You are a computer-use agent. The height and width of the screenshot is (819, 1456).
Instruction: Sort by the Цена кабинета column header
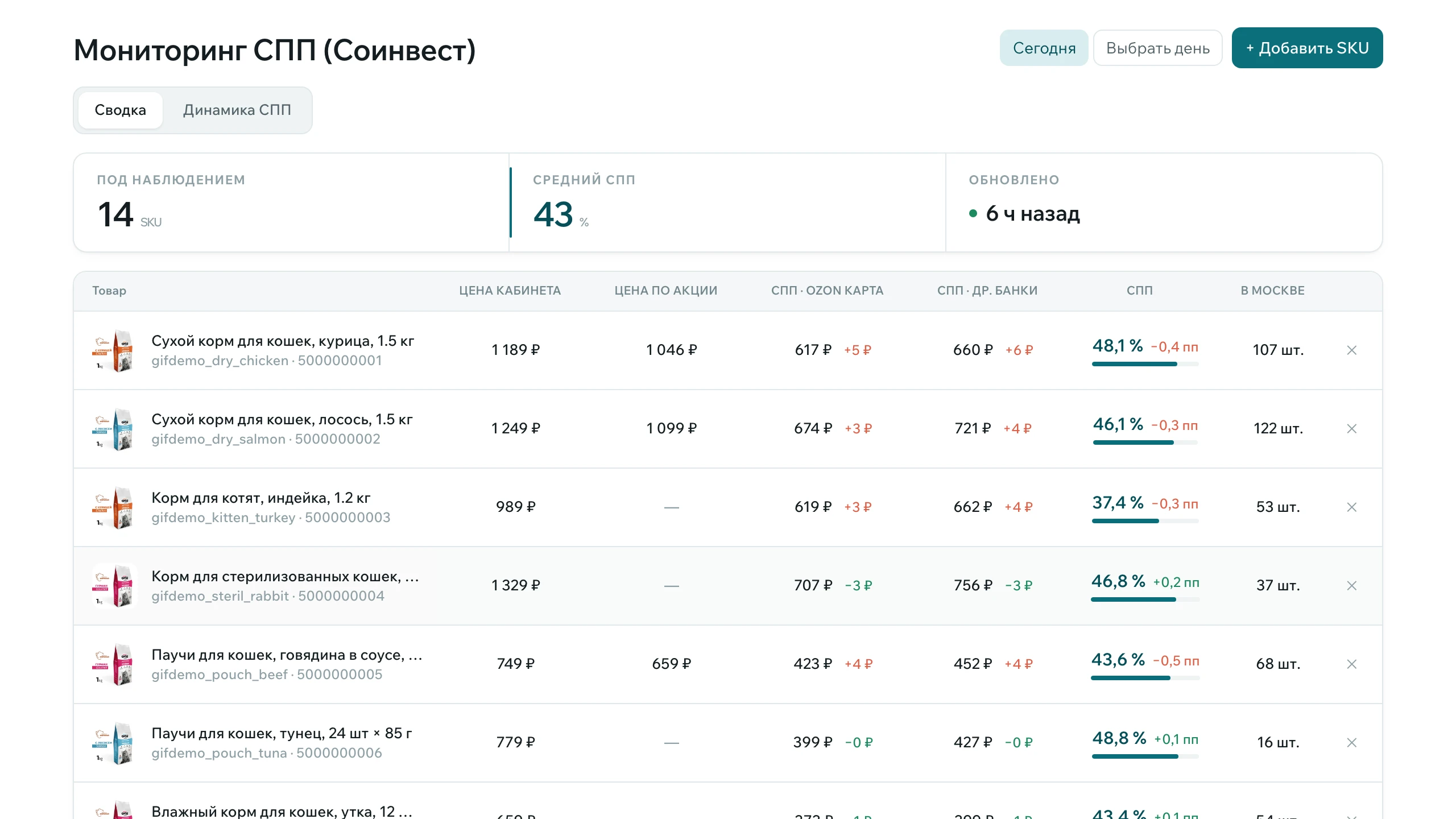tap(510, 291)
